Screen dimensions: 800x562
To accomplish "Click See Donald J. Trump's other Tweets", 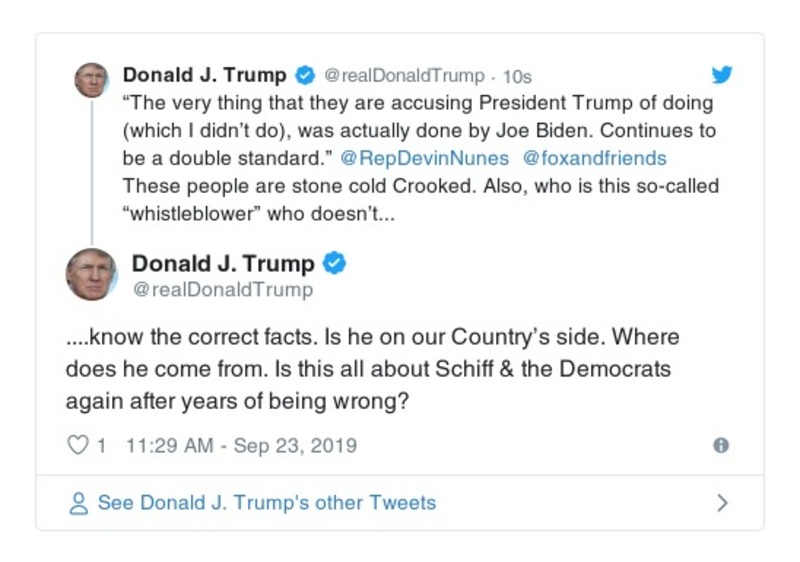I will pyautogui.click(x=266, y=503).
